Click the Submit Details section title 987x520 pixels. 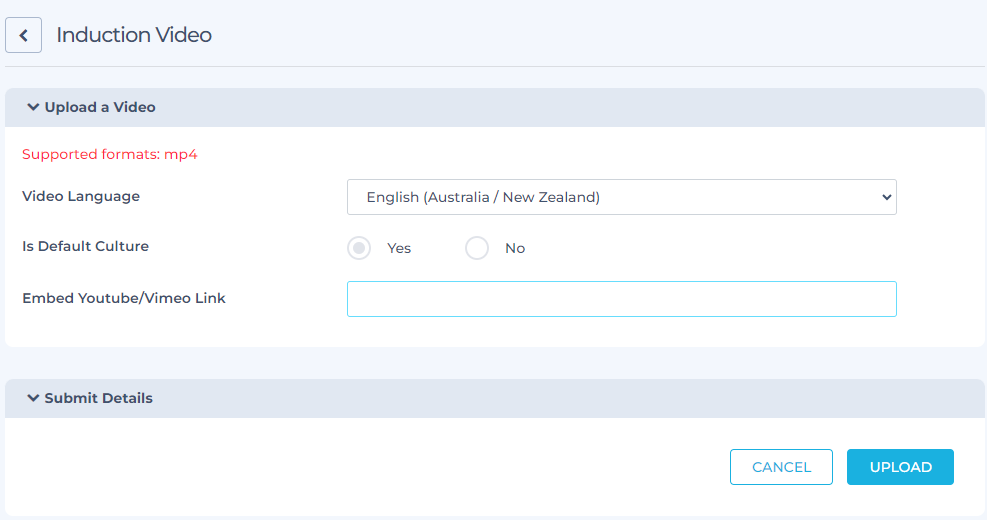pos(99,398)
